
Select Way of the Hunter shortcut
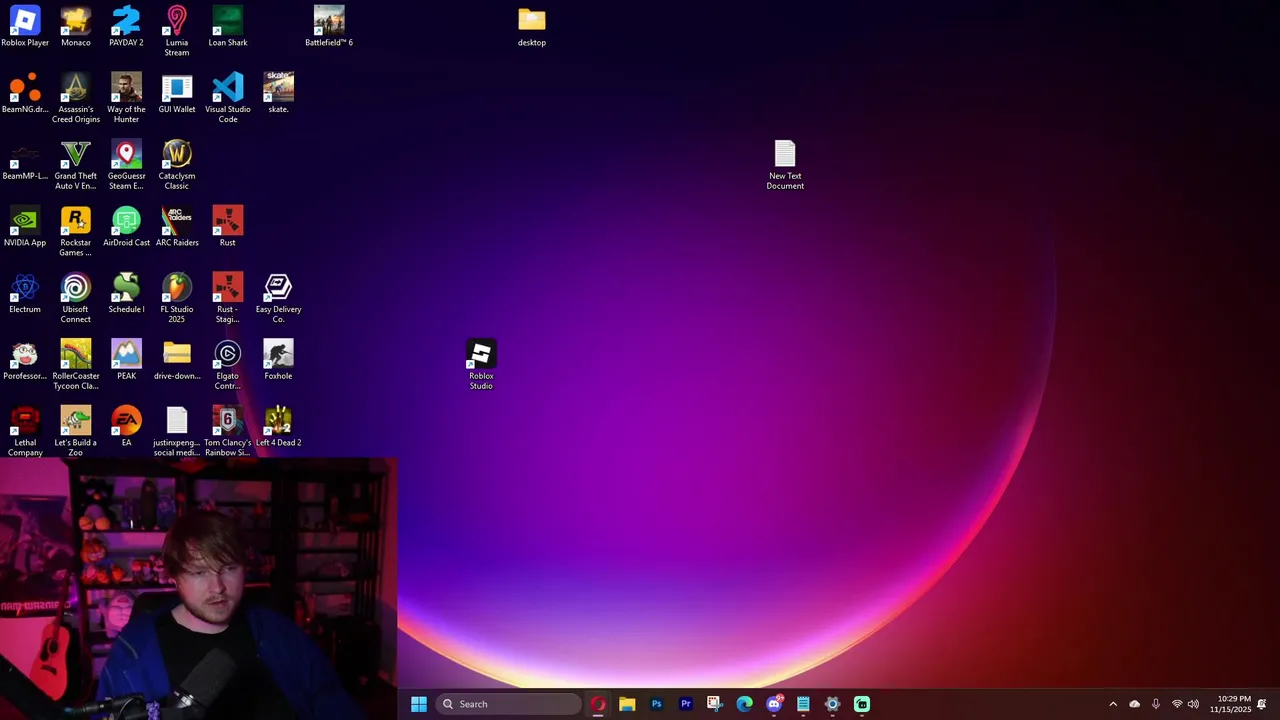tap(126, 98)
